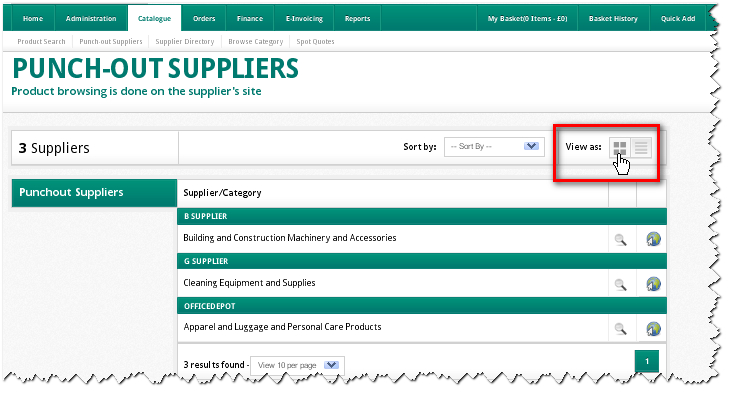Screen dimensions: 730x393
Task: Open Basket History
Action: click(x=613, y=19)
